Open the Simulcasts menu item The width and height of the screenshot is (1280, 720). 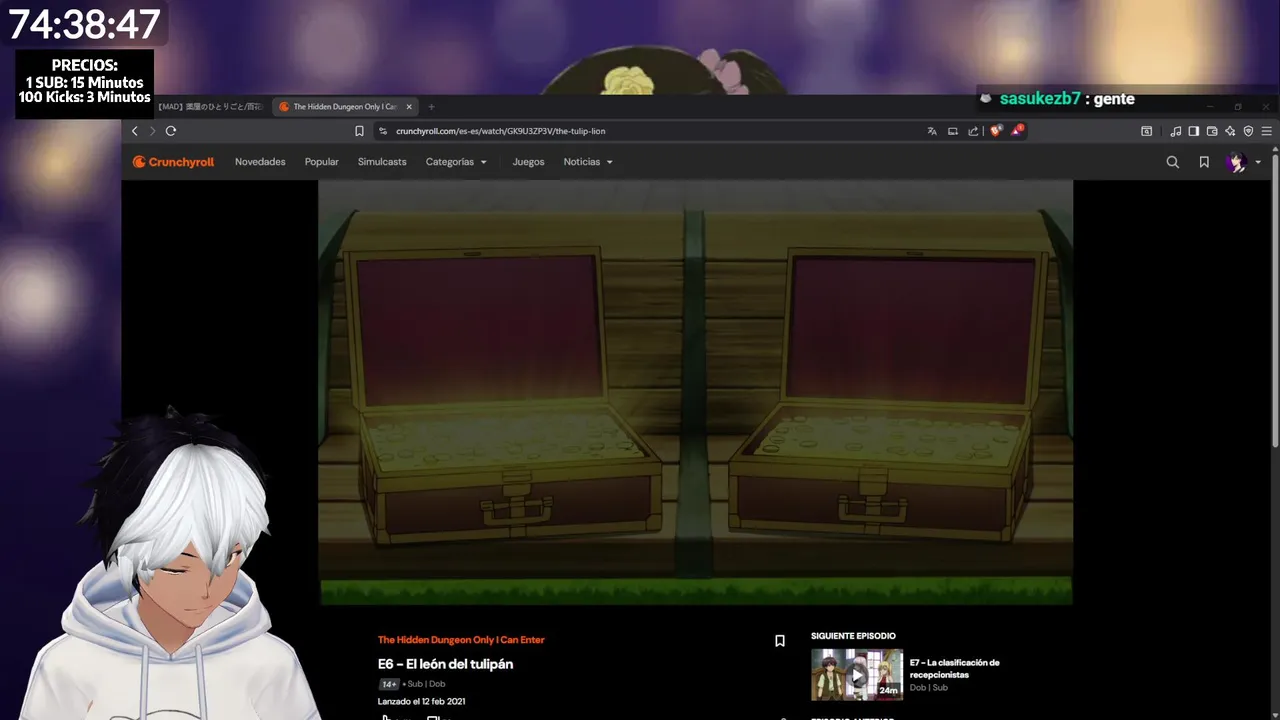pos(382,162)
